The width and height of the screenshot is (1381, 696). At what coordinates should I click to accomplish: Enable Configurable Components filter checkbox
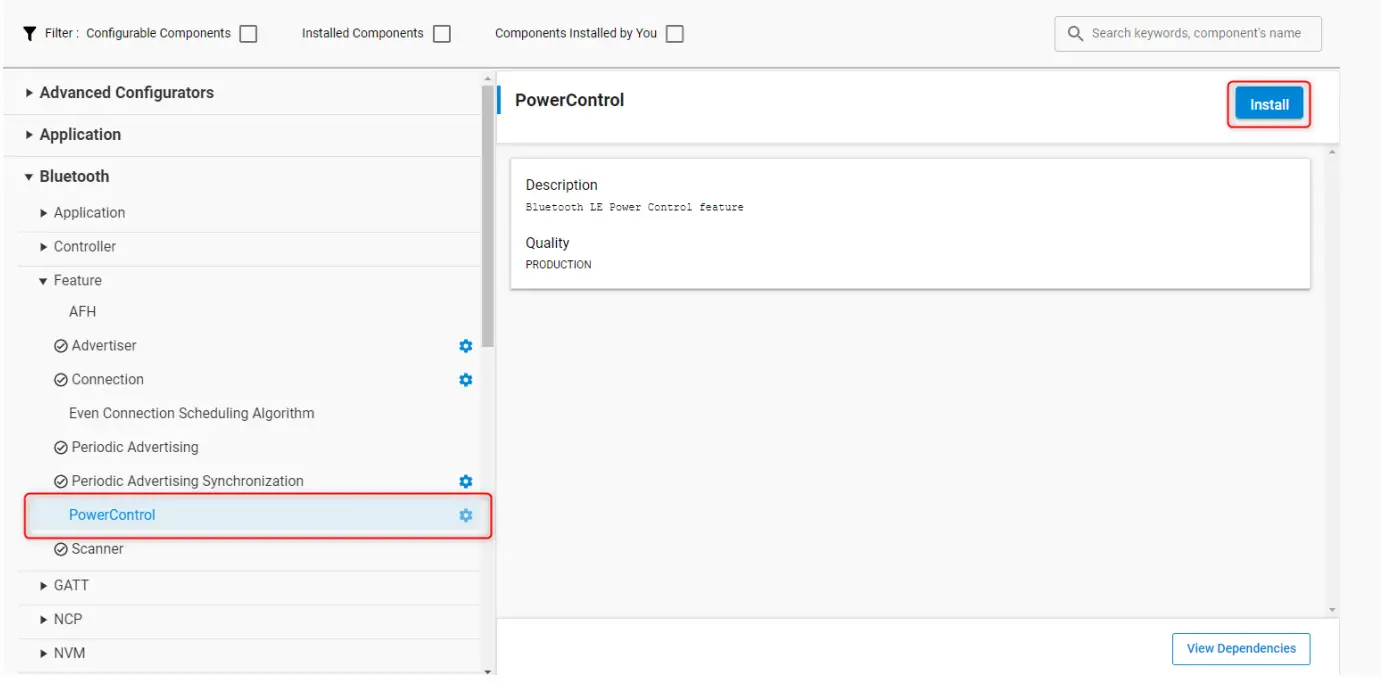[x=249, y=34]
